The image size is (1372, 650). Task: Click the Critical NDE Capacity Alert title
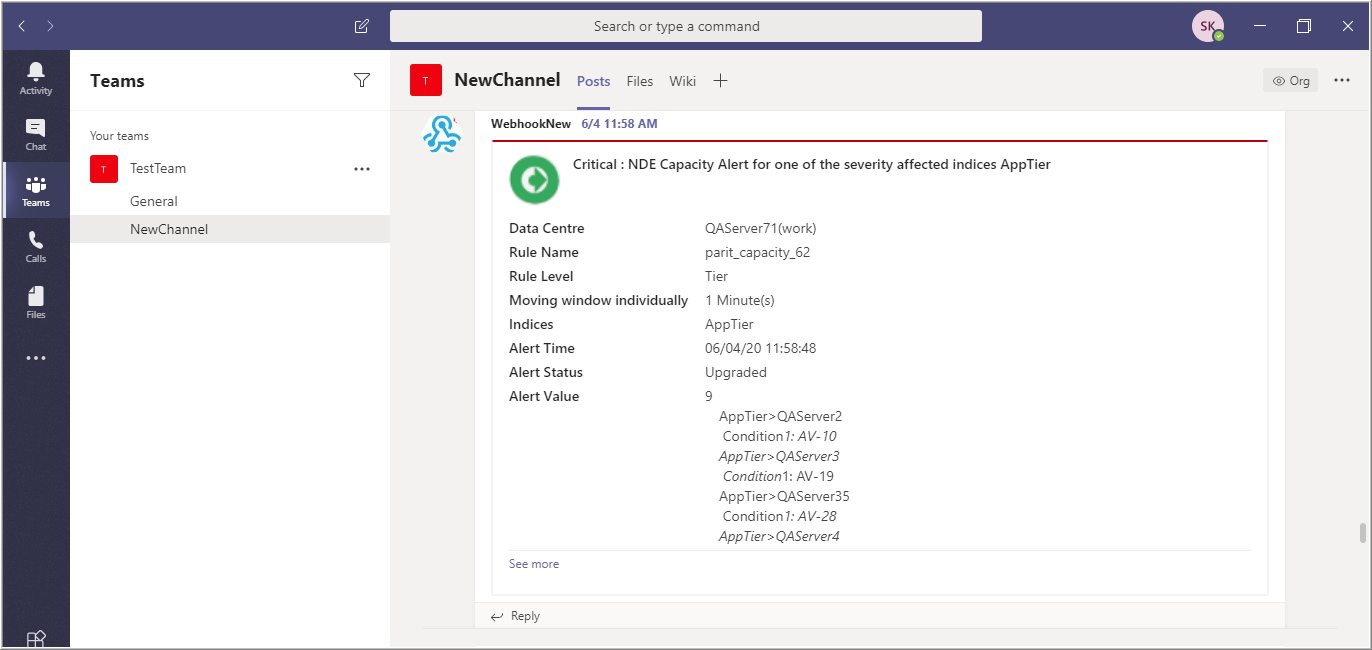(812, 164)
